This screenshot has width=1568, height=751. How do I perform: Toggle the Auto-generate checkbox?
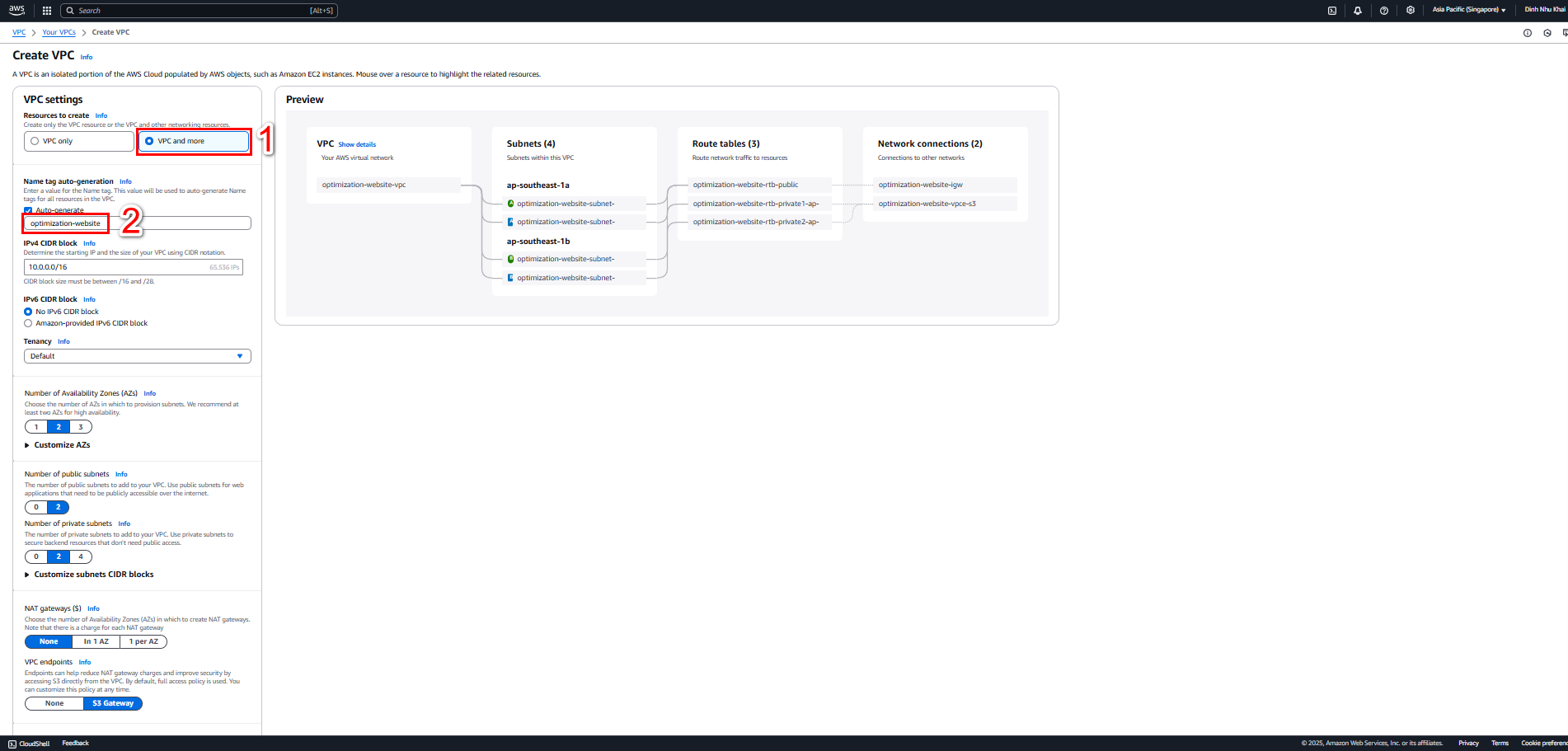(x=28, y=210)
